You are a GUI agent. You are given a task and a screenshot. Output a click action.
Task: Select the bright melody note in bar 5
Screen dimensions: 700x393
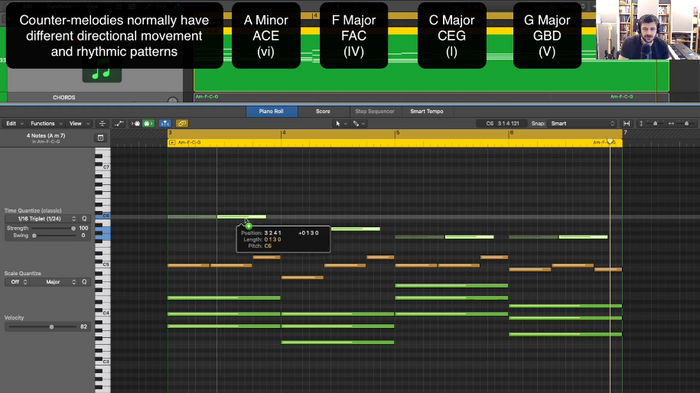[470, 237]
